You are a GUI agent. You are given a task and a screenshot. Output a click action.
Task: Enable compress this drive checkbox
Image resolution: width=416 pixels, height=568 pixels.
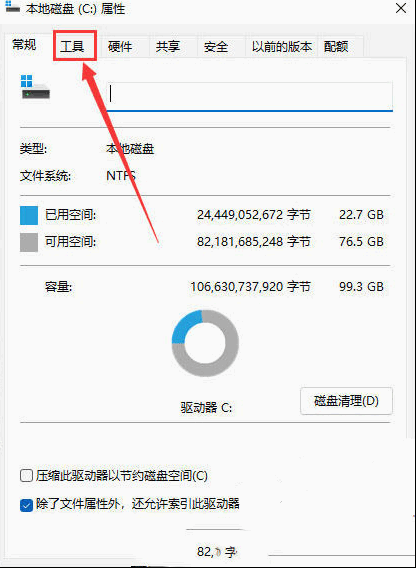(26, 476)
